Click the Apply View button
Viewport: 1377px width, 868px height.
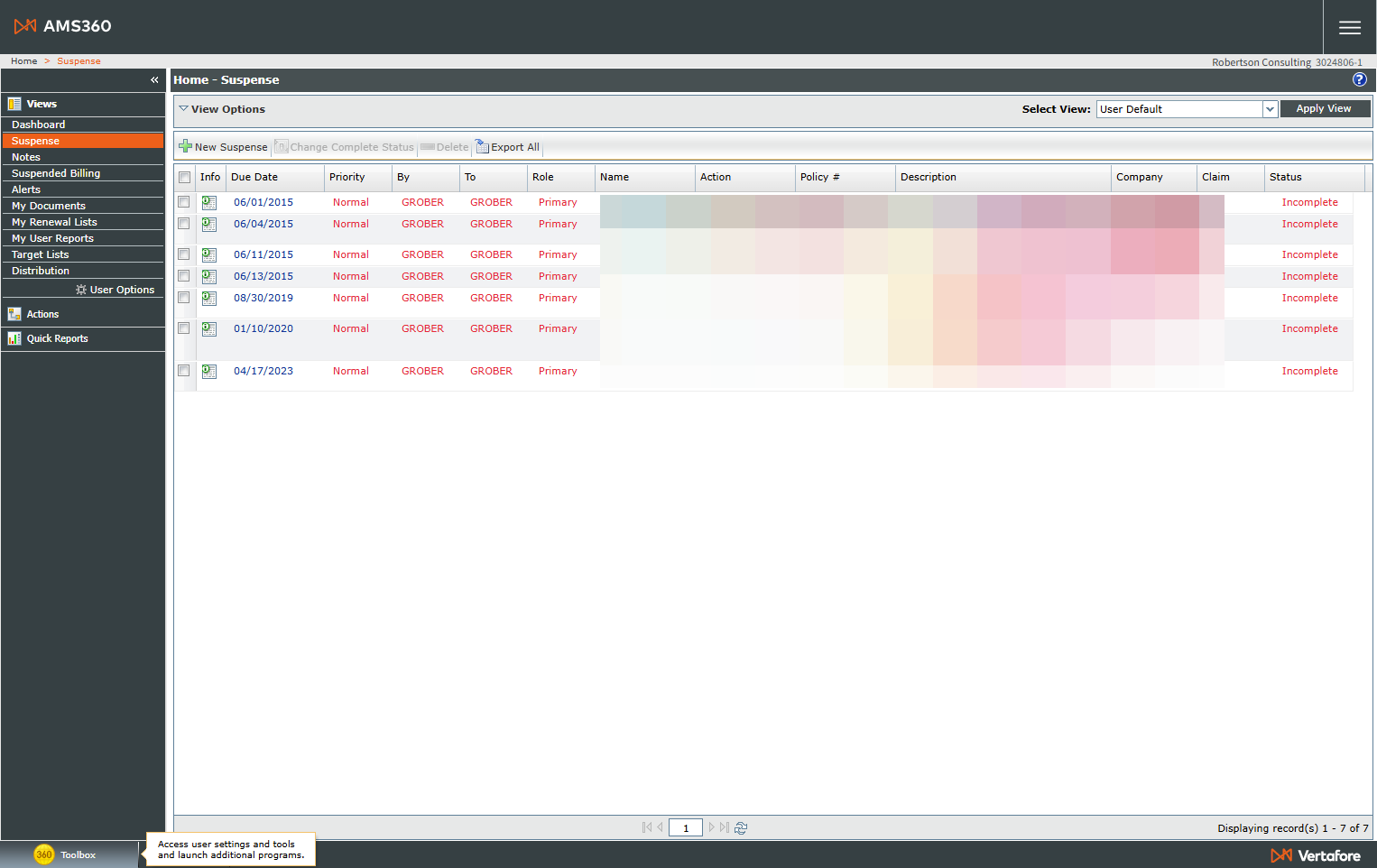(1325, 109)
